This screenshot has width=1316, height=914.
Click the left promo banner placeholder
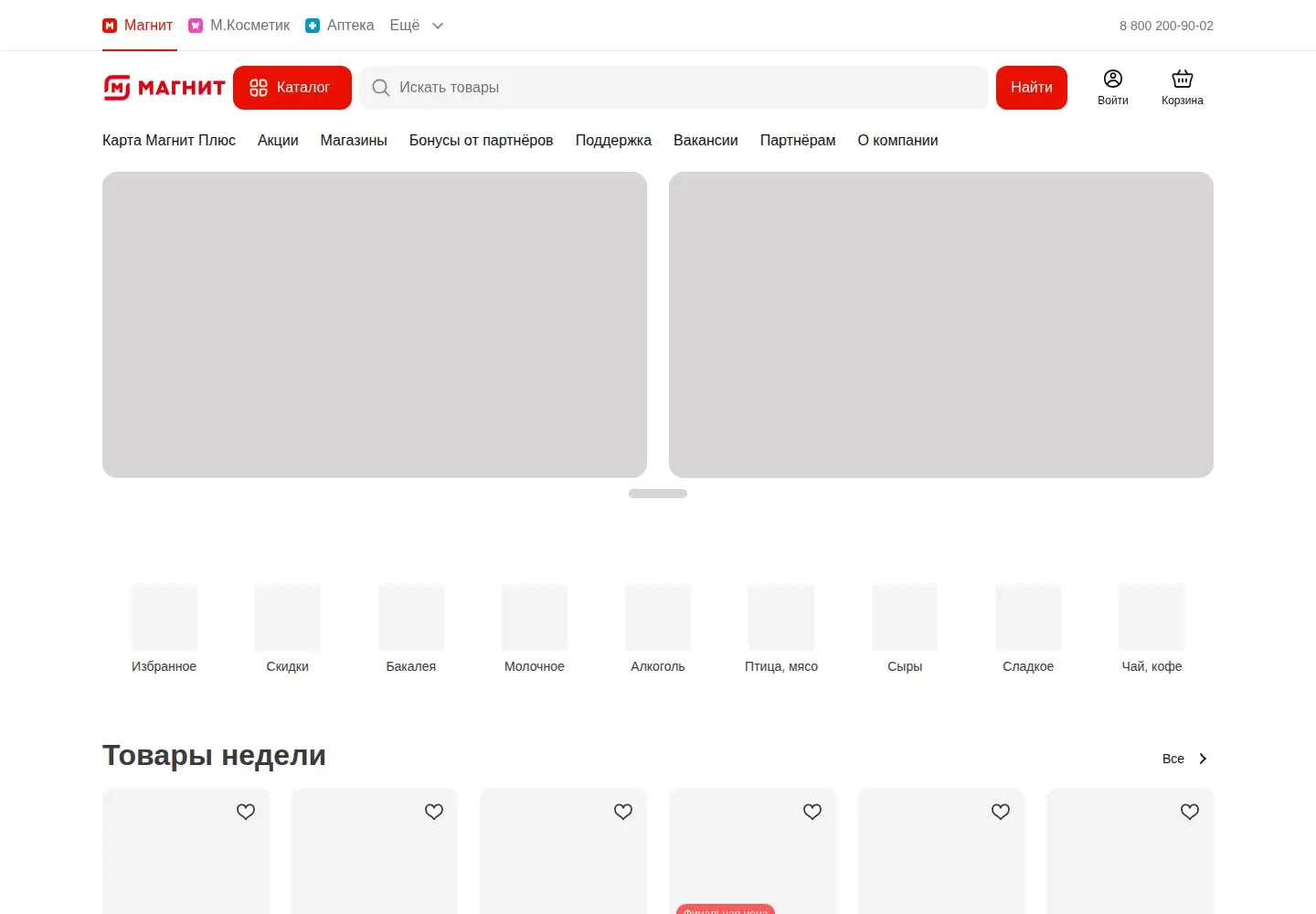[x=375, y=324]
